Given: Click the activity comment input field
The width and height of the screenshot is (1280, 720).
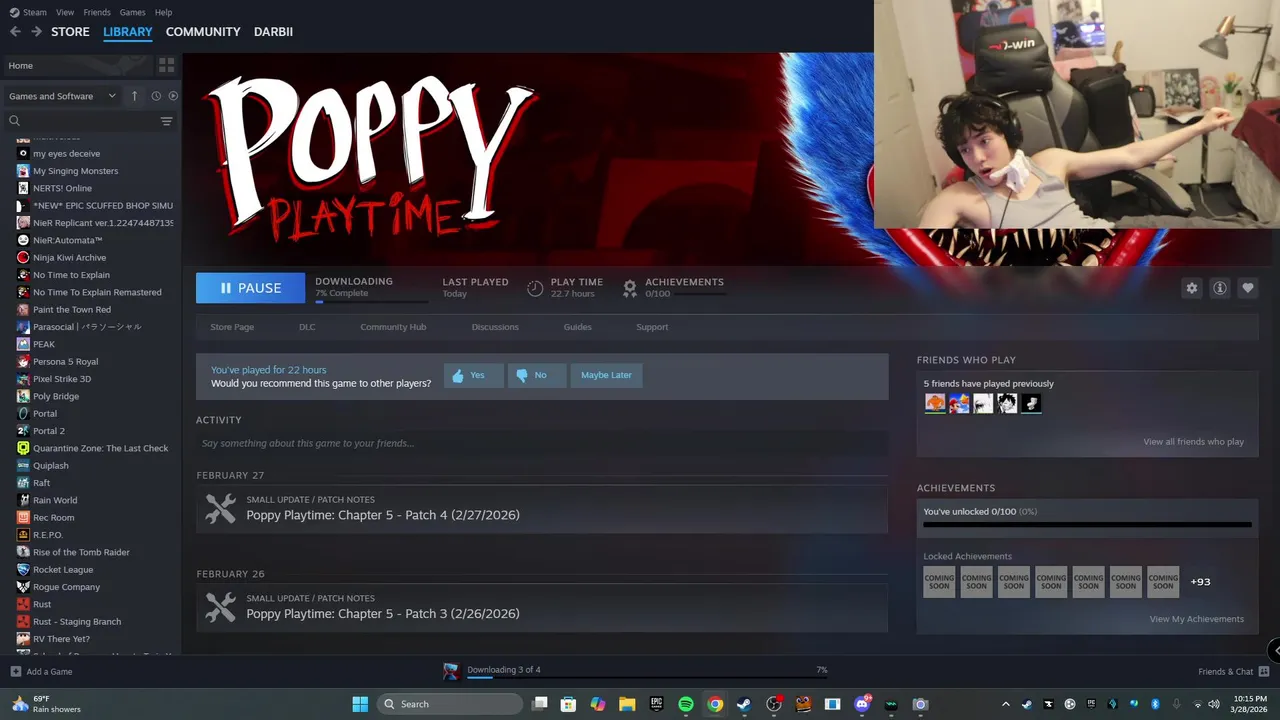Looking at the screenshot, I should click(542, 443).
